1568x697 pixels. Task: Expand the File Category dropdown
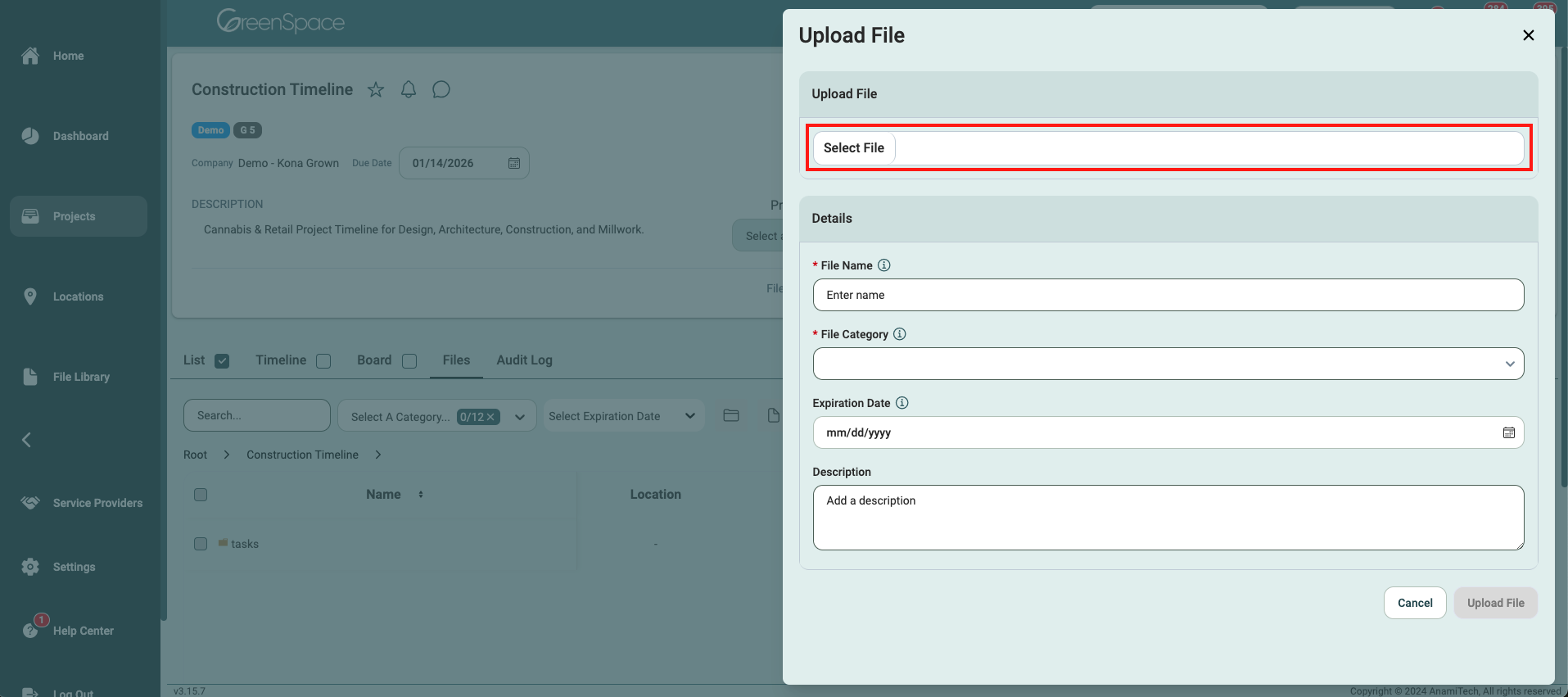1168,364
